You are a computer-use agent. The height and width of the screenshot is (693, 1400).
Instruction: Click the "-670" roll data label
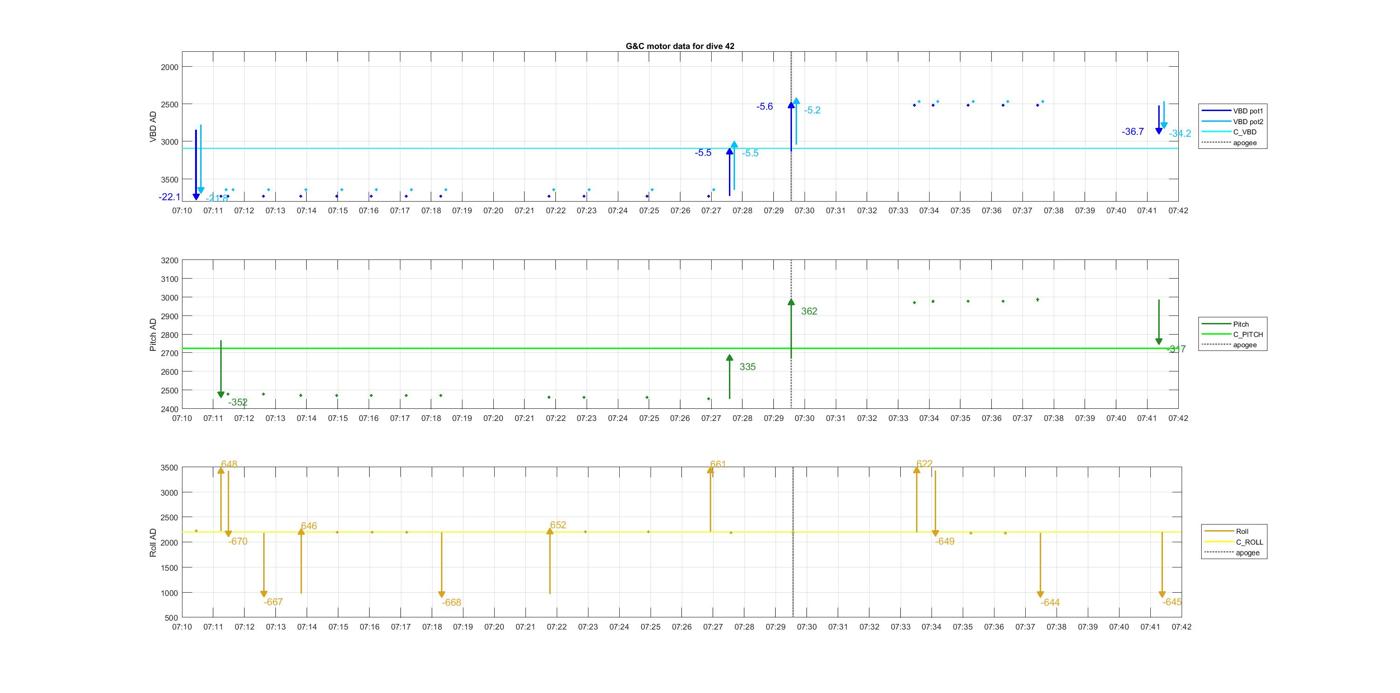pyautogui.click(x=238, y=541)
